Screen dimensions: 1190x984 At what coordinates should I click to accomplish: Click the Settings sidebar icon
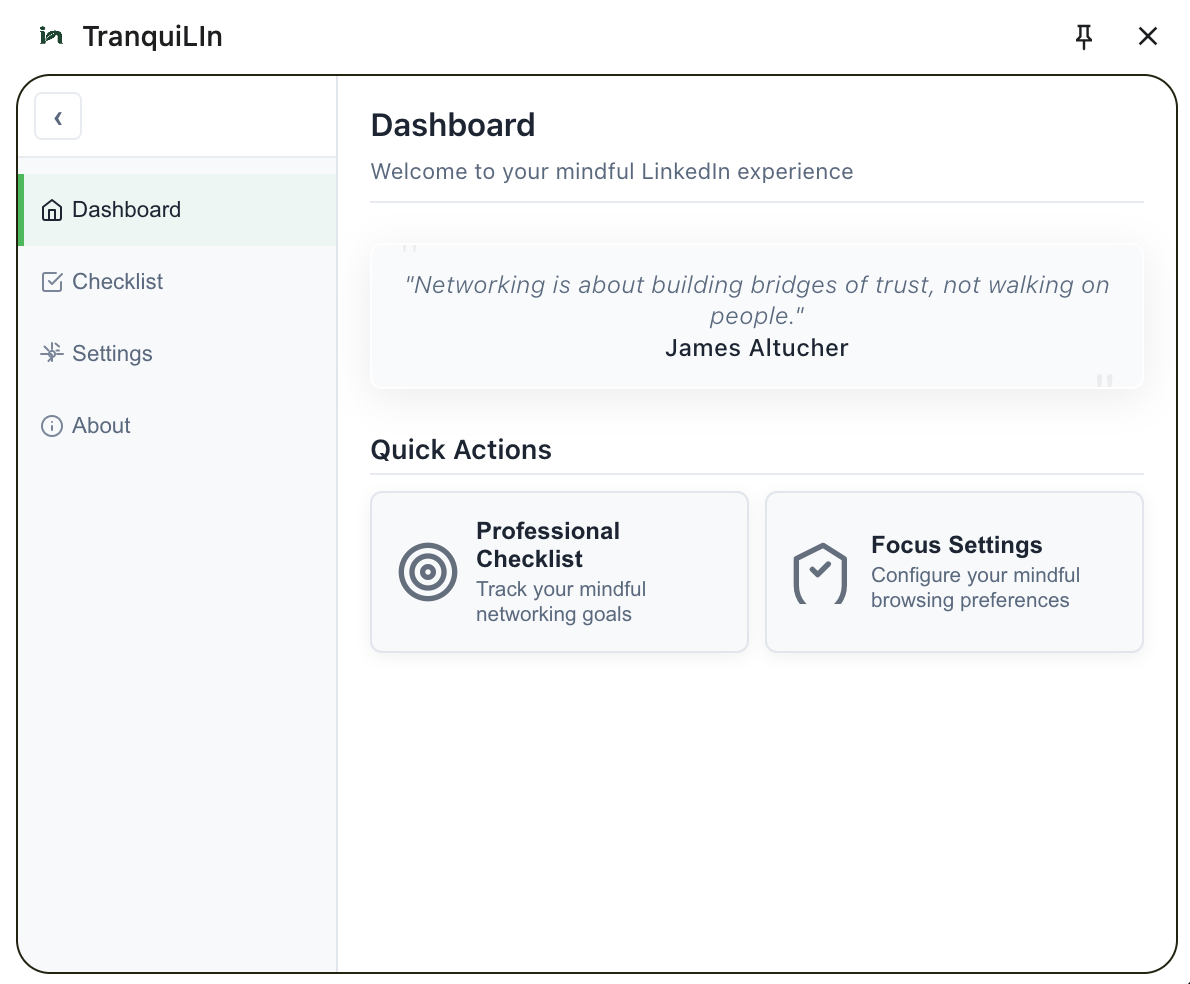tap(51, 354)
